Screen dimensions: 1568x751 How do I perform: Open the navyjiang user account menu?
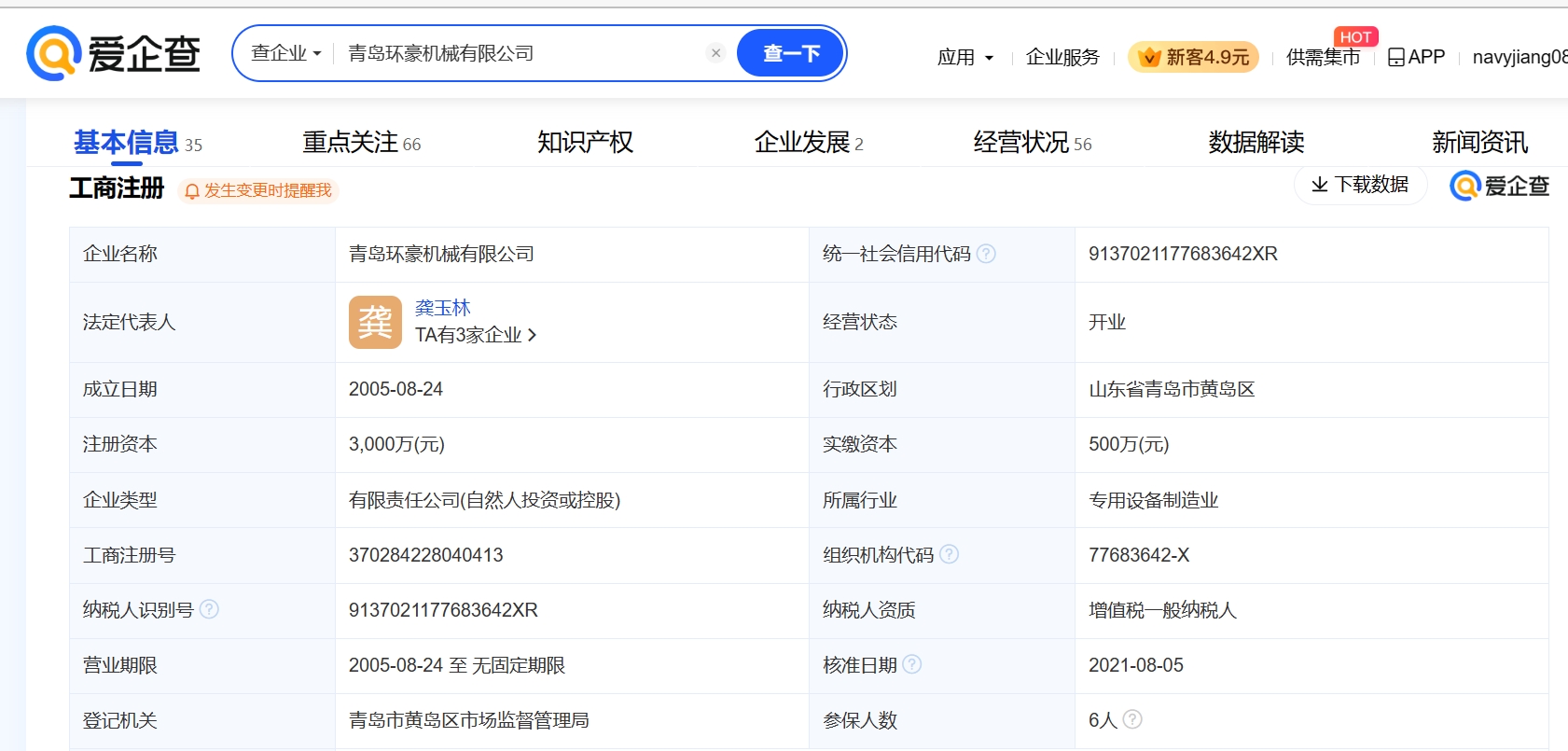(x=1519, y=57)
